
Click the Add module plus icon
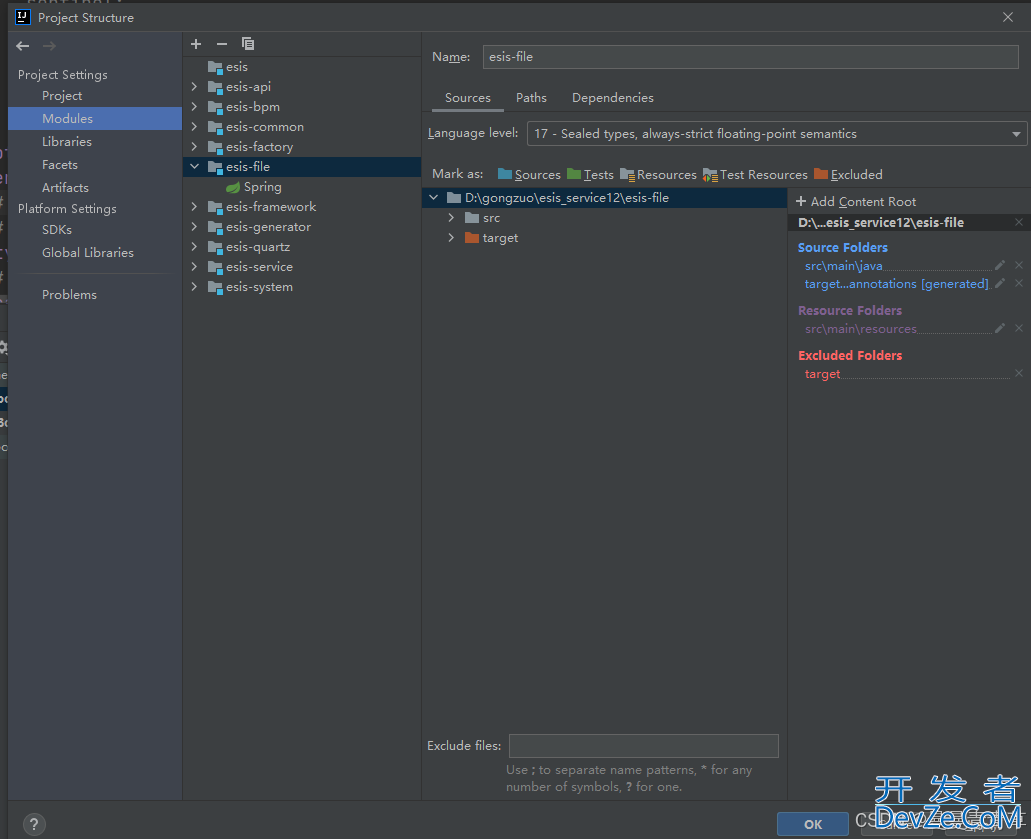(x=196, y=44)
